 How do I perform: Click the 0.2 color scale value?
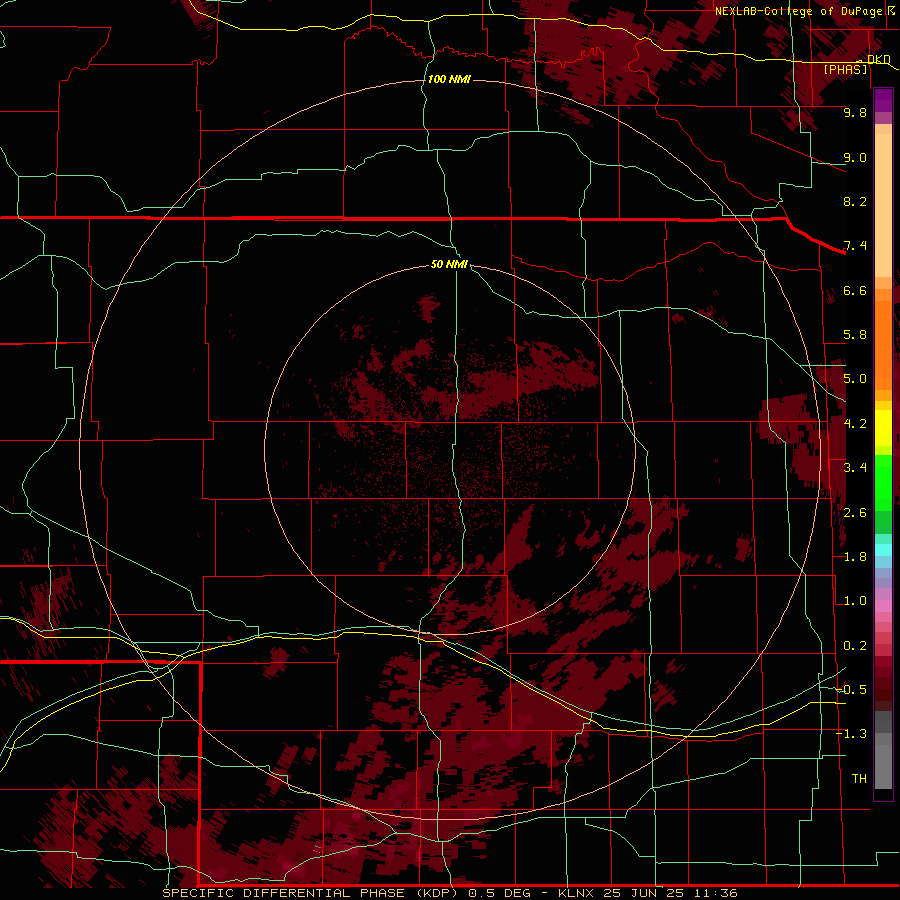click(855, 646)
